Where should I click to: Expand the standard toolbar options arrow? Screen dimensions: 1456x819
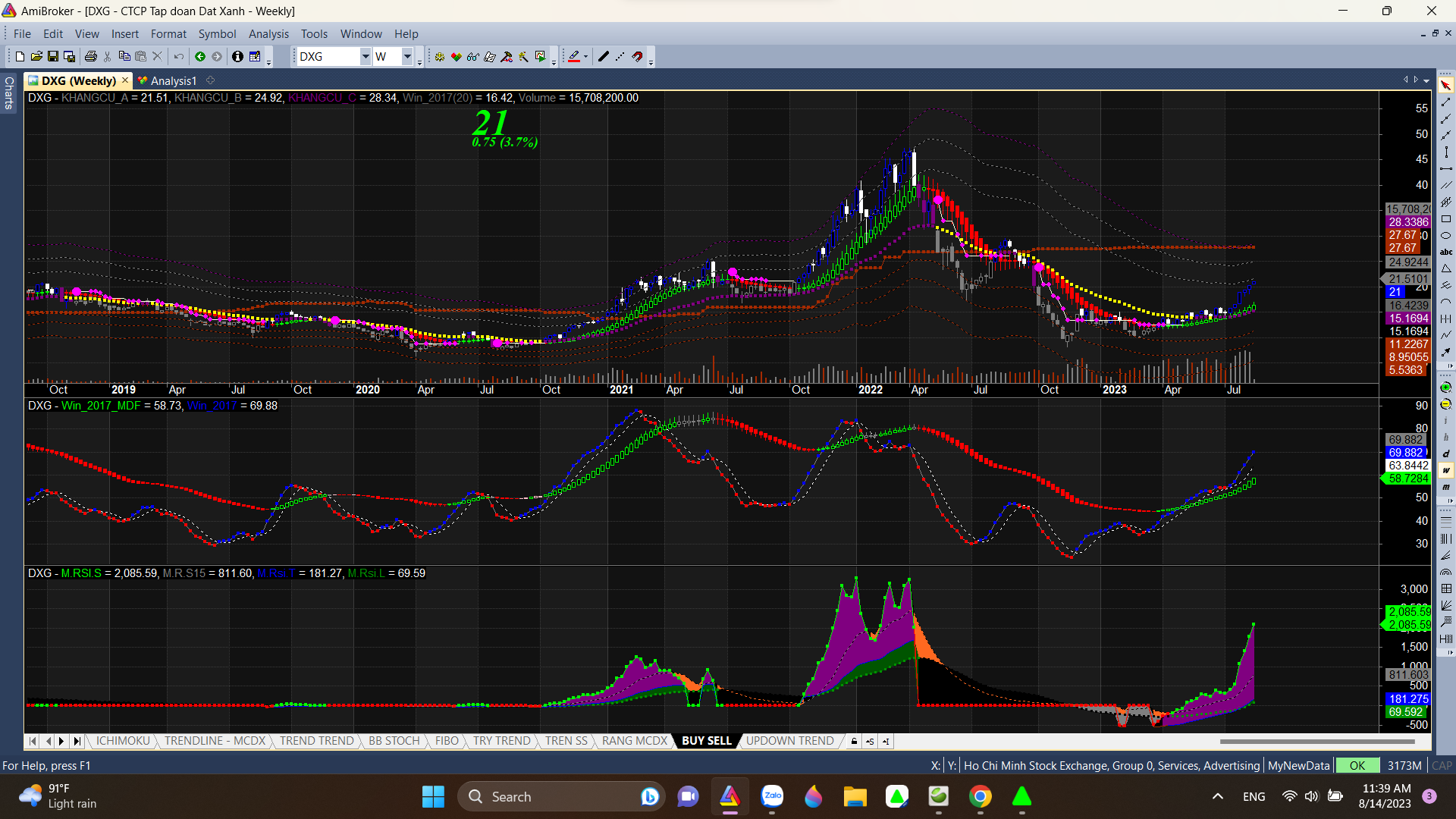coord(269,63)
